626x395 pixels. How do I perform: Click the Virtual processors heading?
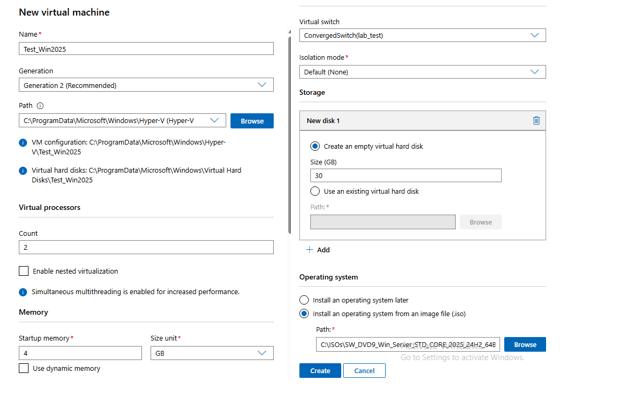click(x=50, y=207)
